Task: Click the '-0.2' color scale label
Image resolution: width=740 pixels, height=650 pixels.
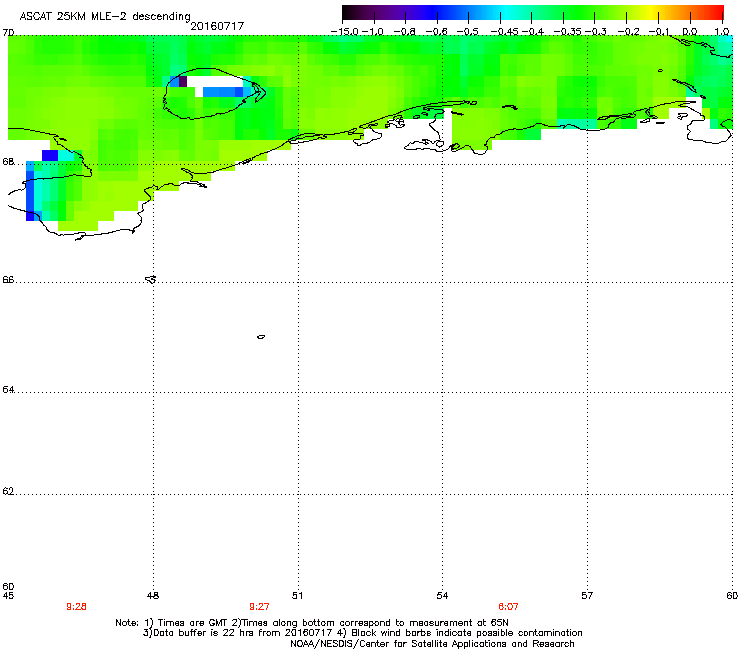Action: pyautogui.click(x=629, y=32)
